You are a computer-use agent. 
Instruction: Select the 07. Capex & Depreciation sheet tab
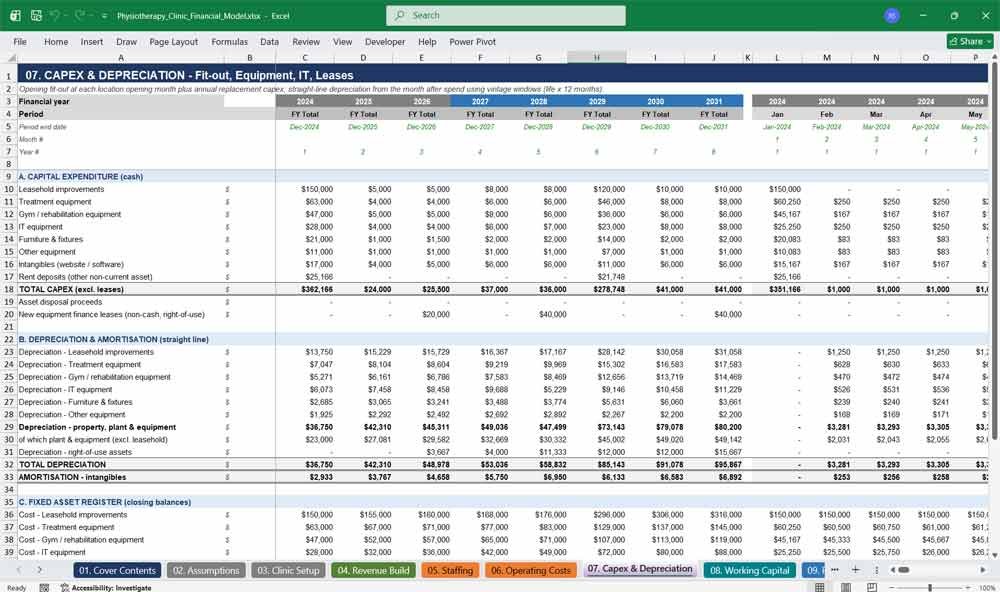pos(640,569)
